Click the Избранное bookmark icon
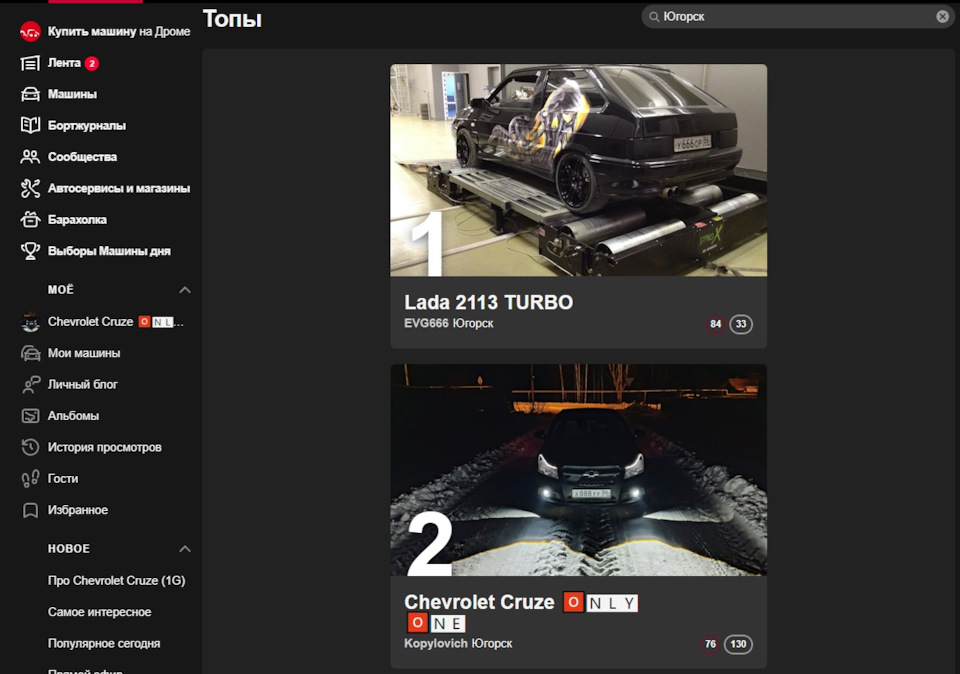 [30, 510]
